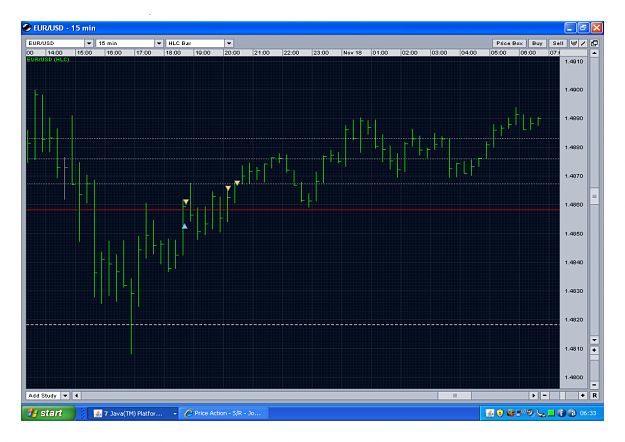Switch to Price Action - S/R taskbar window
The image size is (625, 442).
click(x=224, y=413)
